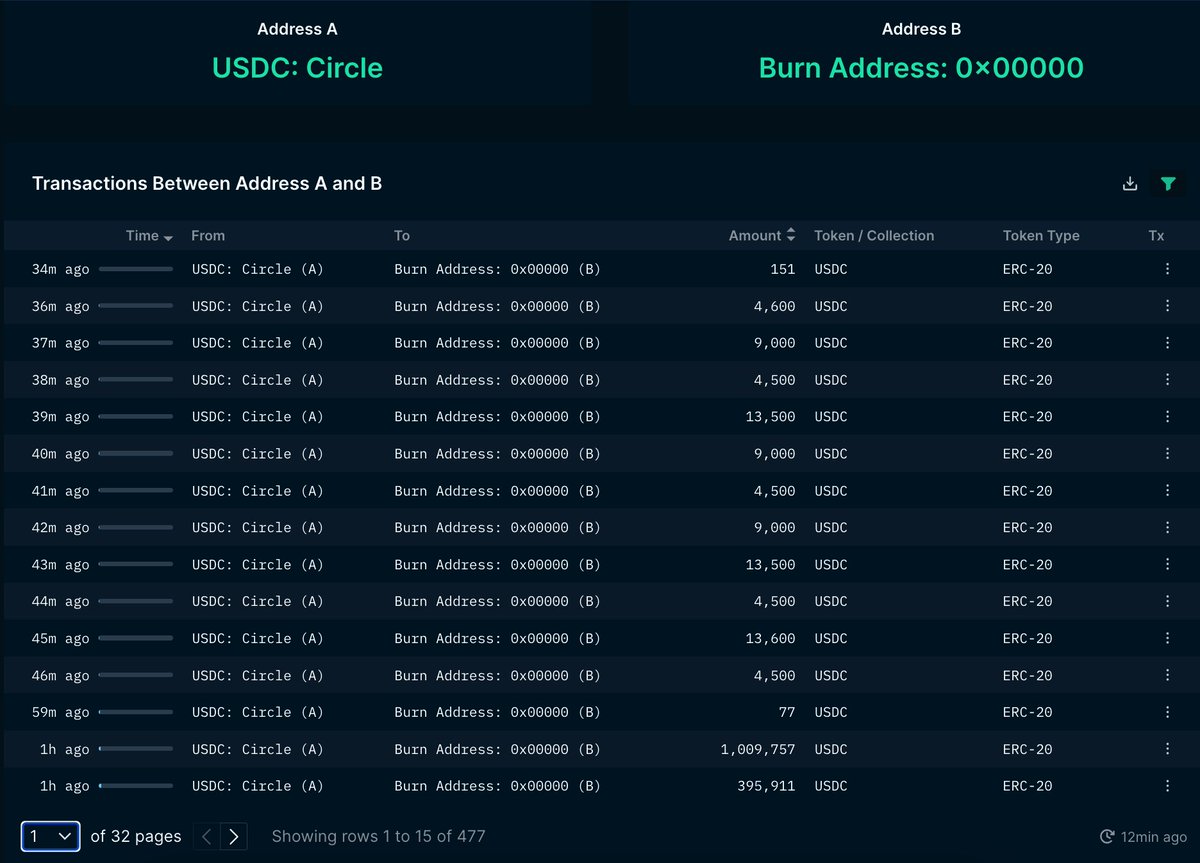Open Tx menu for the 13,600 USDC row
The image size is (1200, 863).
click(1167, 638)
